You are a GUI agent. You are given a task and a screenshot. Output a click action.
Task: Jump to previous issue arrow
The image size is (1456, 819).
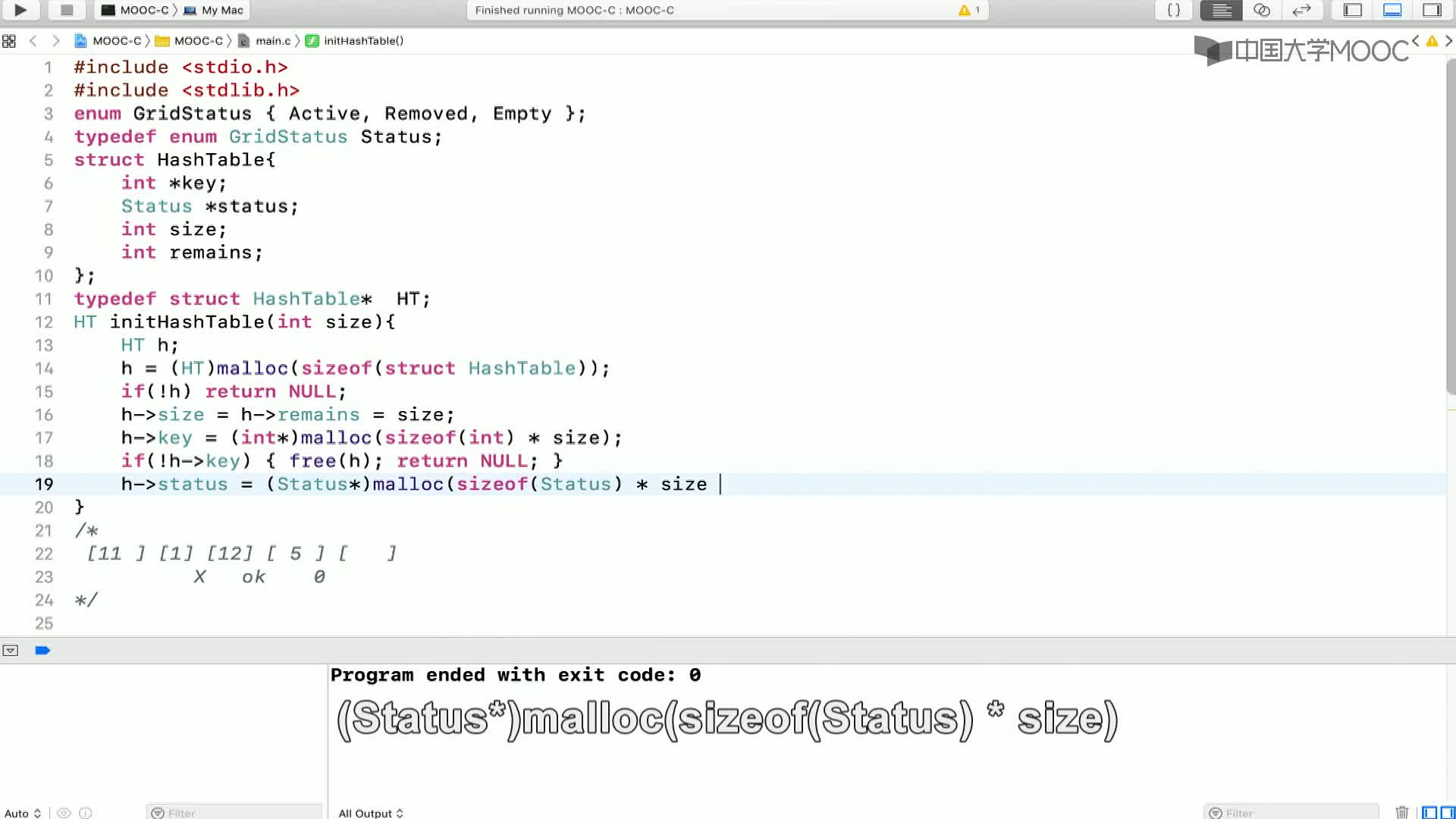pos(1415,41)
